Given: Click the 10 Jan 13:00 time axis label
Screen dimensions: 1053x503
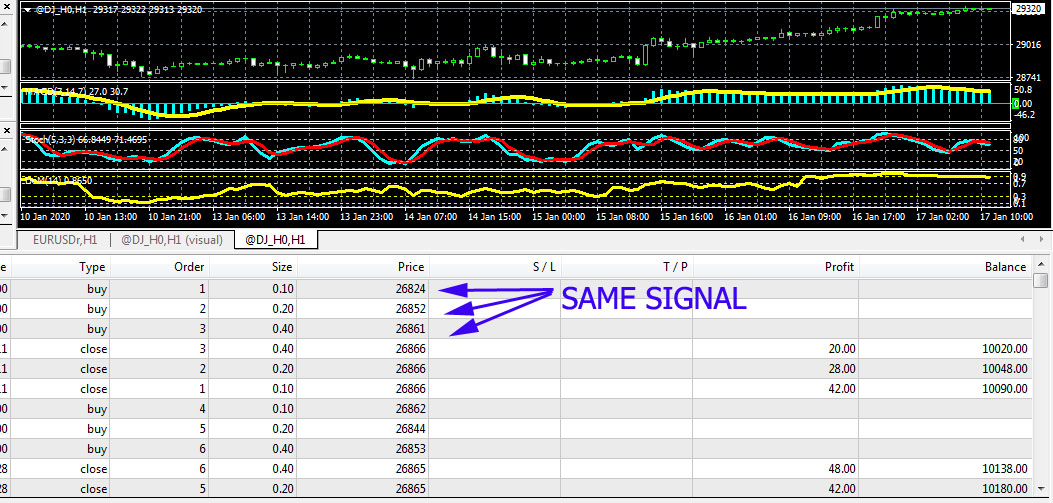Looking at the screenshot, I should (x=112, y=218).
